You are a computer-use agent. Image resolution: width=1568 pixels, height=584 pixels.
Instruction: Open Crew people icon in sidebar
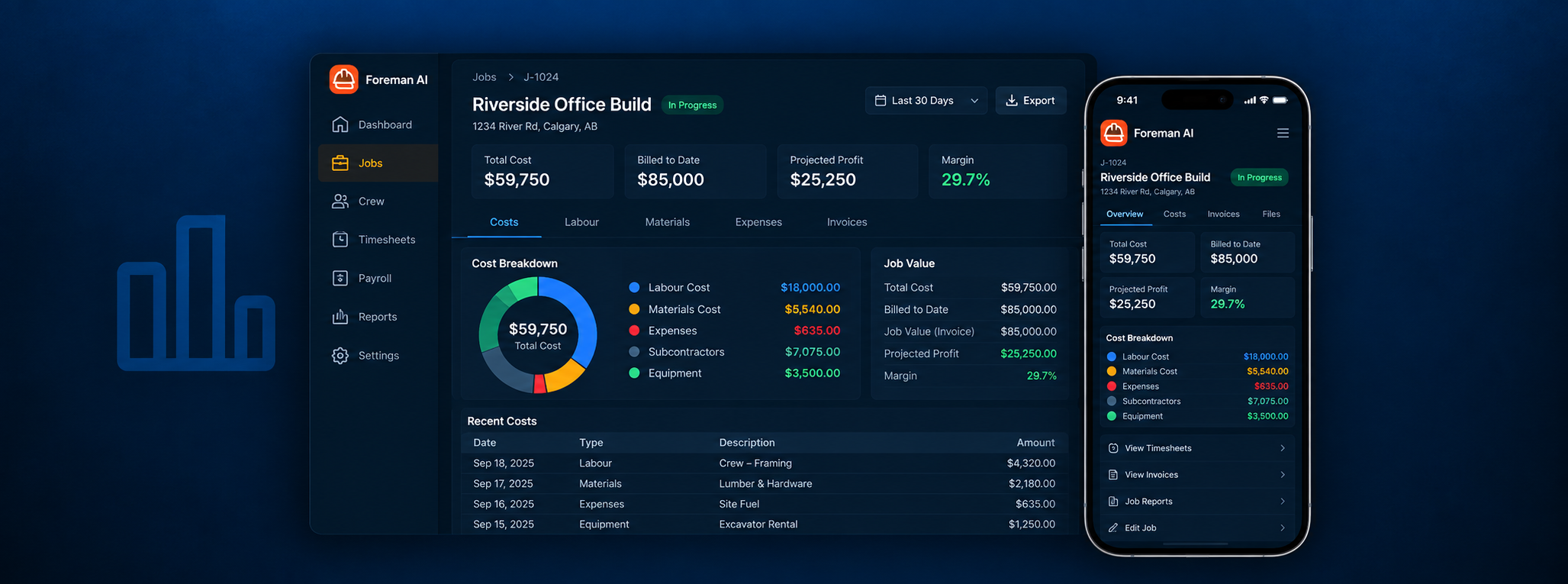pyautogui.click(x=340, y=202)
